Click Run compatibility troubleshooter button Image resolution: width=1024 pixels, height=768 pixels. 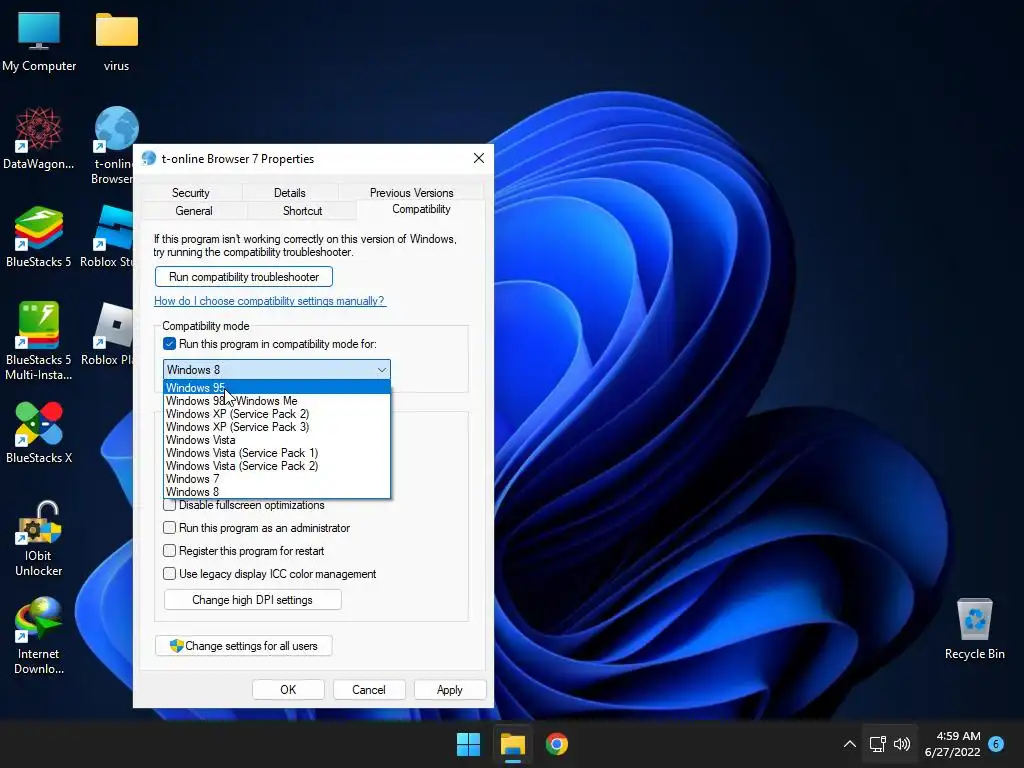coord(244,276)
